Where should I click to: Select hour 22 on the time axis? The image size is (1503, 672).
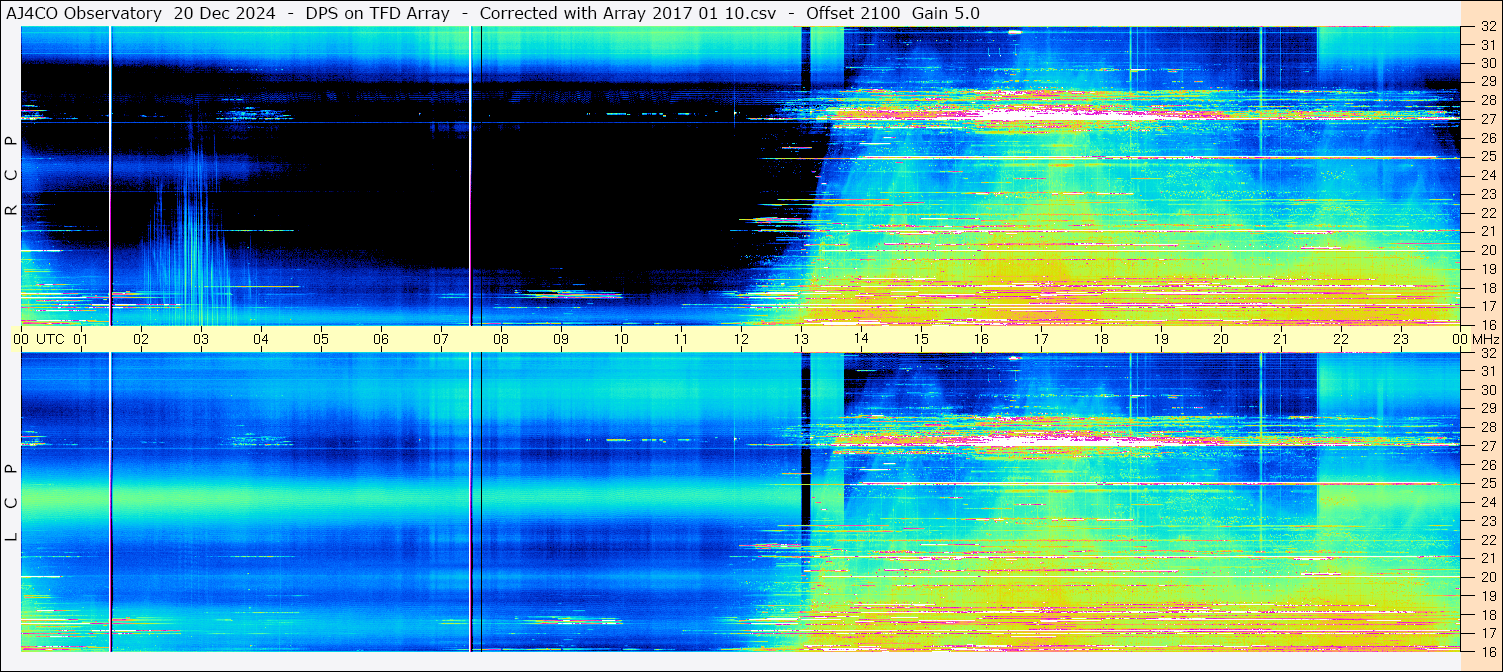pyautogui.click(x=1341, y=339)
